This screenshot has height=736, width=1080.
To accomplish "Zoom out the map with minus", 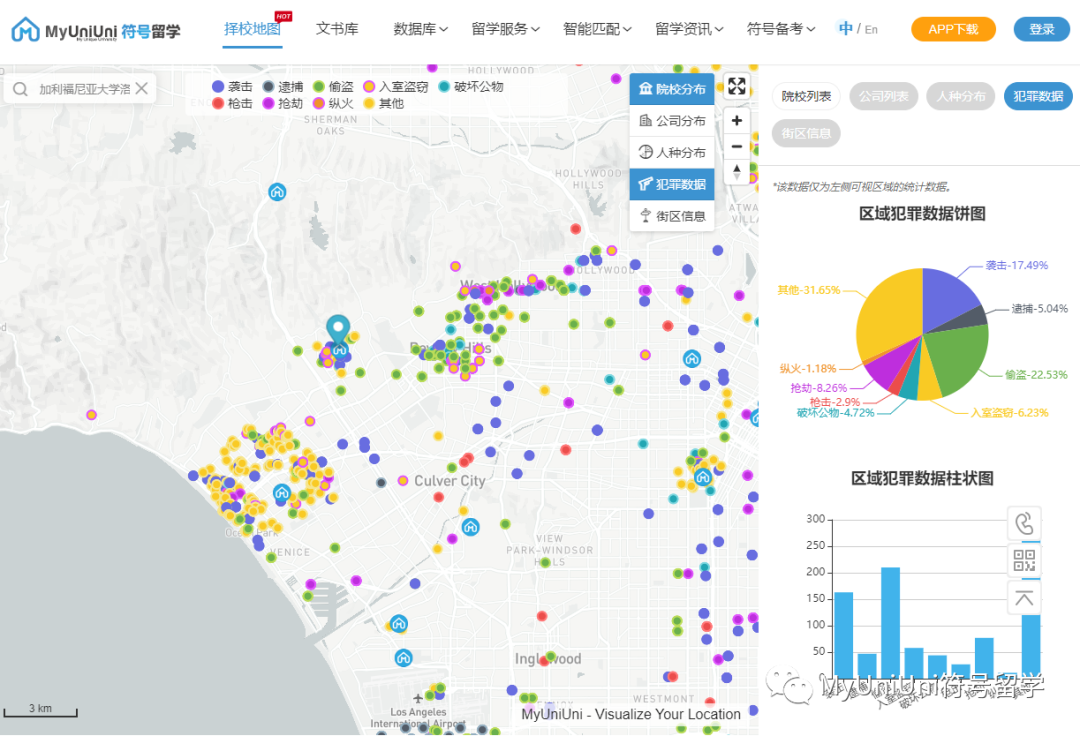I will click(x=736, y=146).
